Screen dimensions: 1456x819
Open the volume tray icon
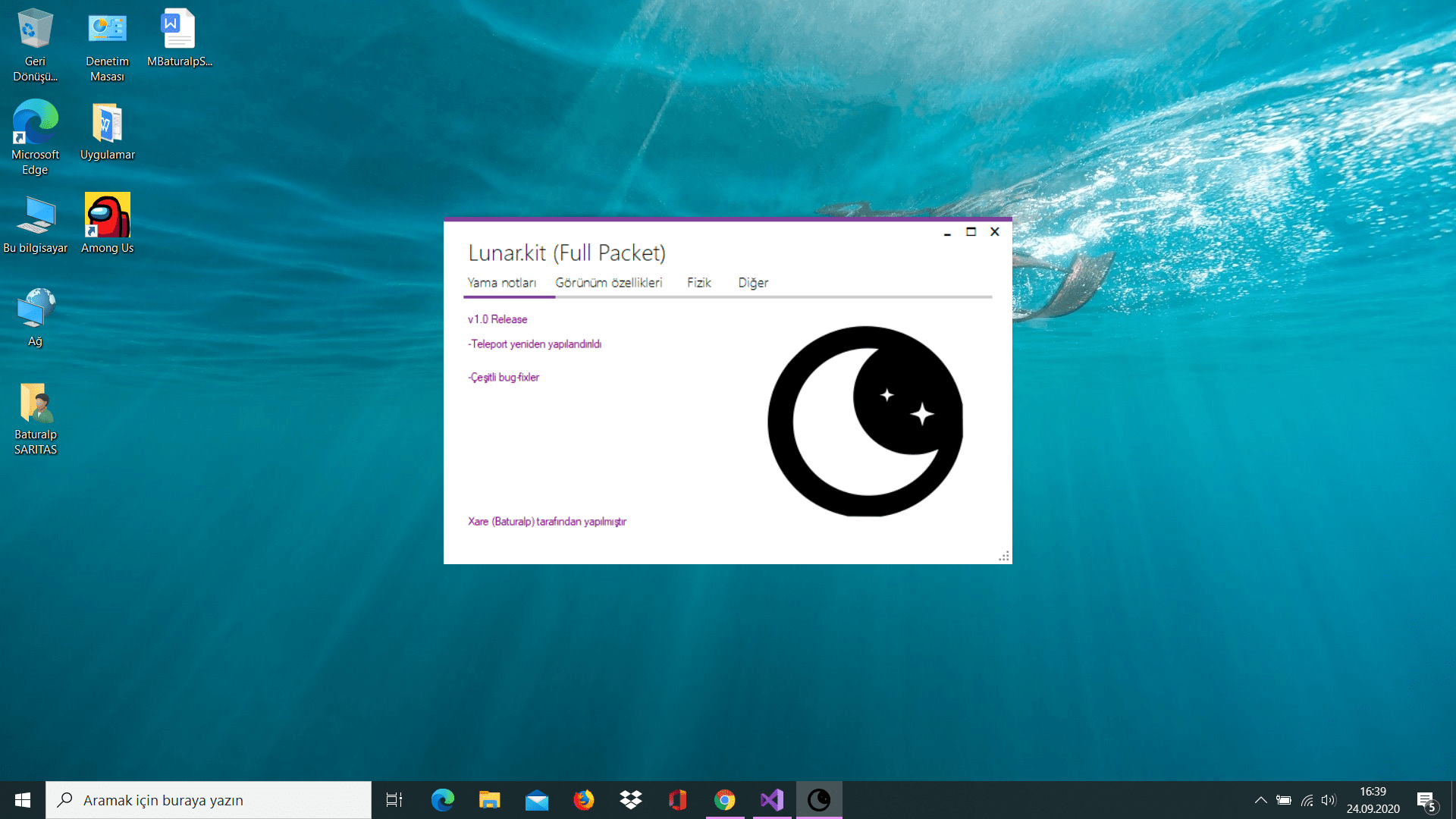1329,800
